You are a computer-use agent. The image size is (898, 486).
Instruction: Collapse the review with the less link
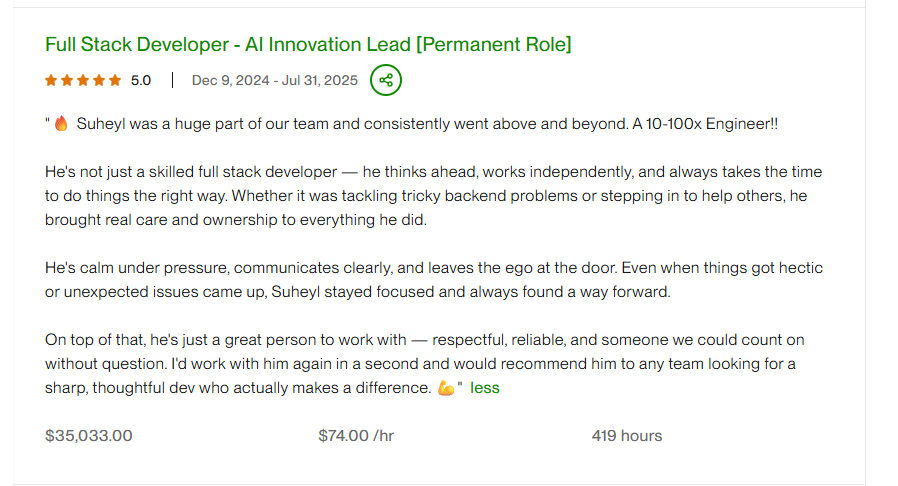[485, 388]
